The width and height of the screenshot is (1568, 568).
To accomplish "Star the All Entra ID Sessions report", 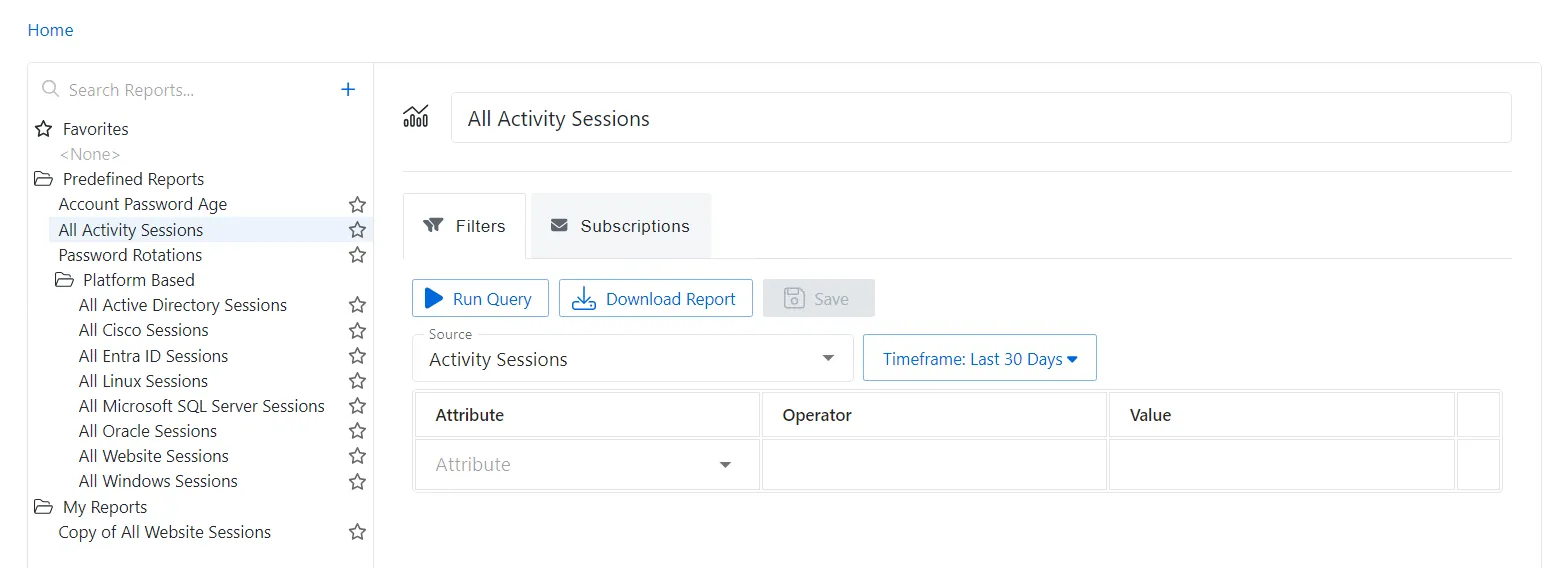I will point(357,356).
